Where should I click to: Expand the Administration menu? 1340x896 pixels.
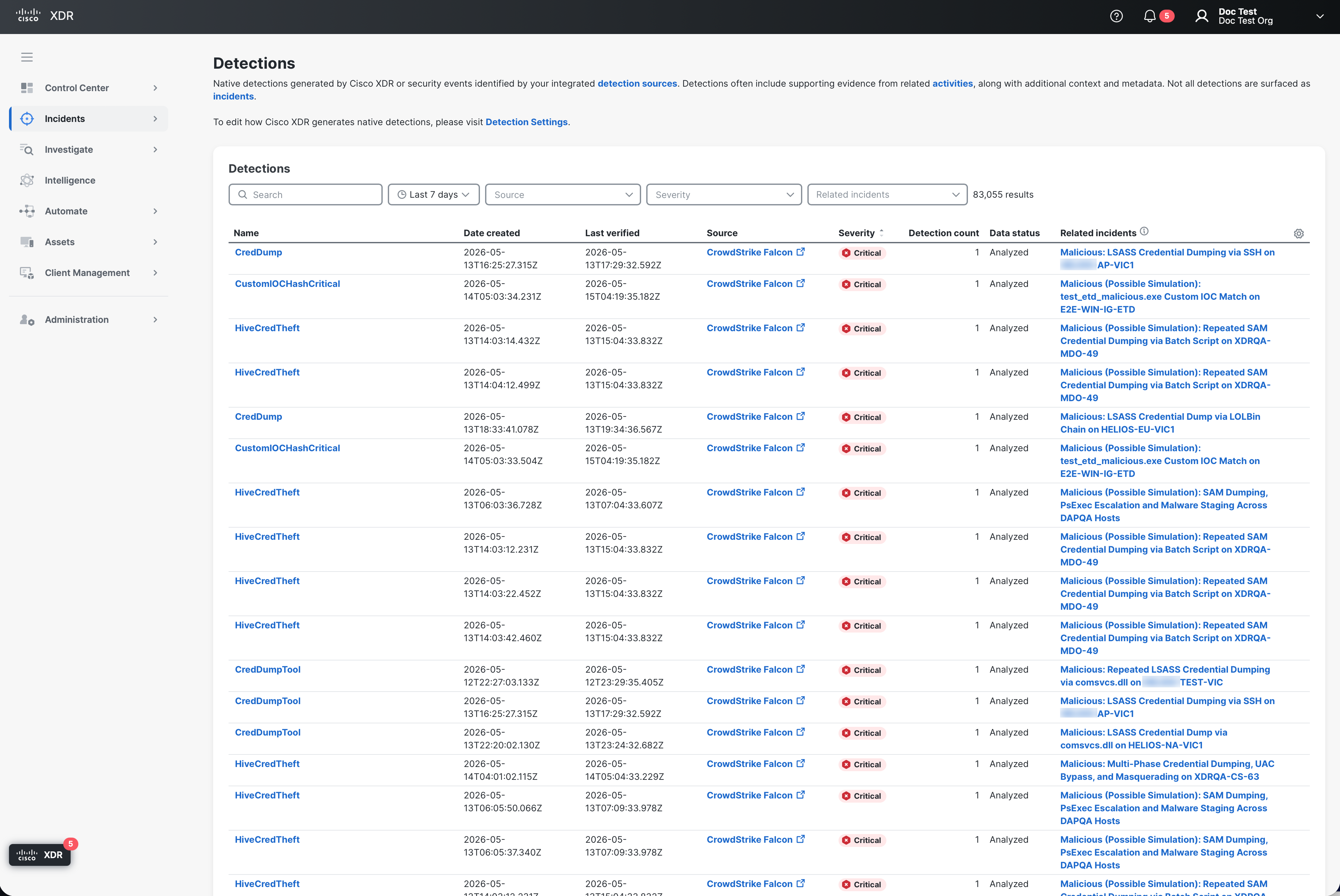(x=89, y=320)
